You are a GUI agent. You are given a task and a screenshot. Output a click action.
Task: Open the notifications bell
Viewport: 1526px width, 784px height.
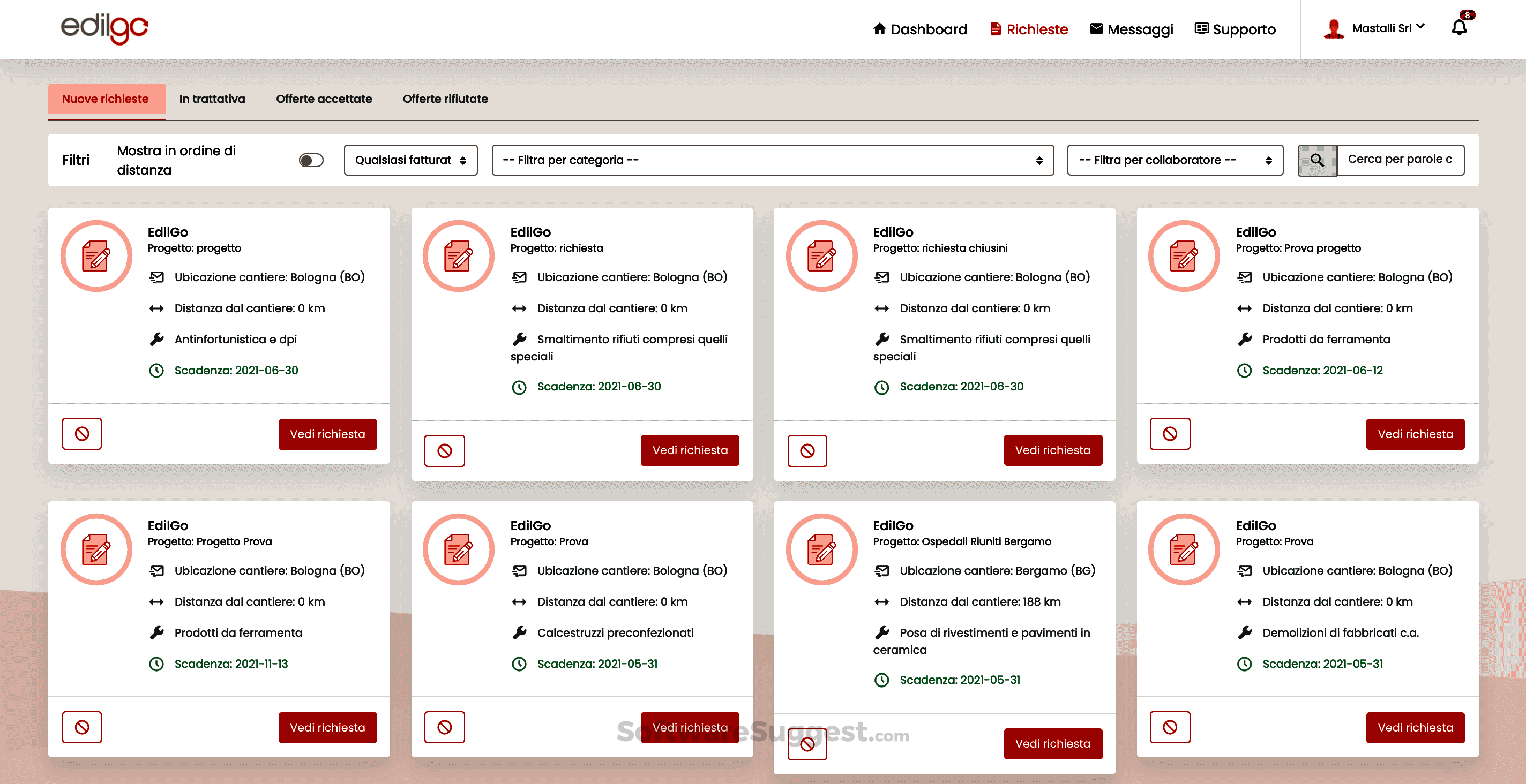(1459, 27)
